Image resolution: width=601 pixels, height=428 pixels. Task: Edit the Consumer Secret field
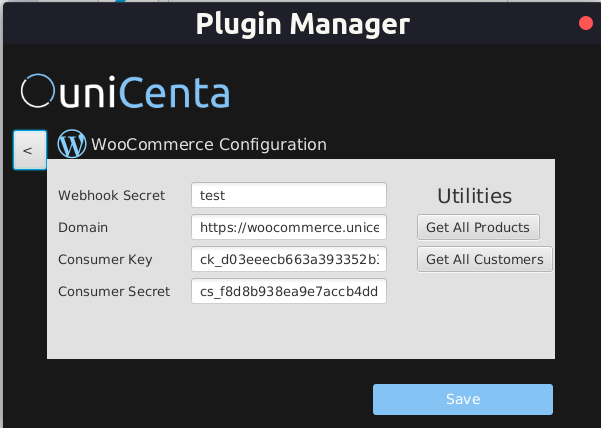pos(289,291)
